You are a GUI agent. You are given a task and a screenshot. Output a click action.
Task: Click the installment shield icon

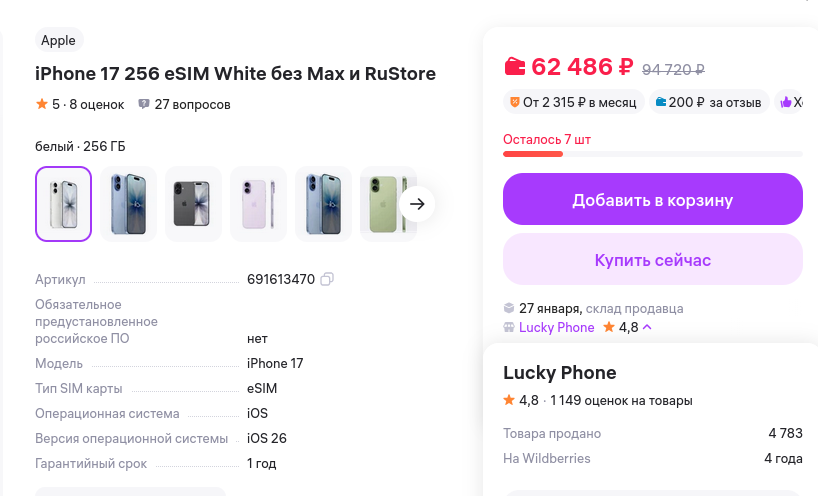point(515,102)
